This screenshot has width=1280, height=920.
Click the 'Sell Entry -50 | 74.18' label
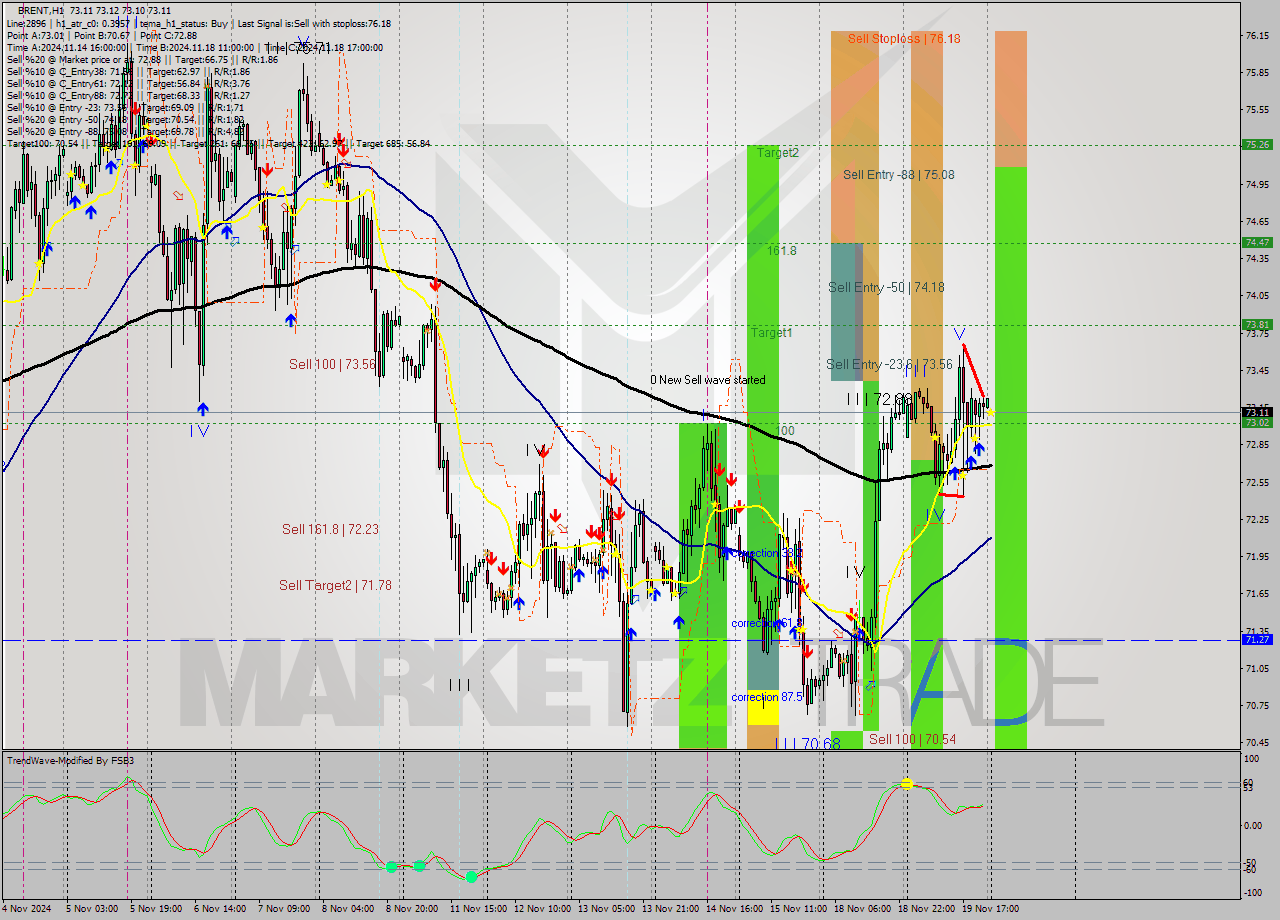click(886, 288)
